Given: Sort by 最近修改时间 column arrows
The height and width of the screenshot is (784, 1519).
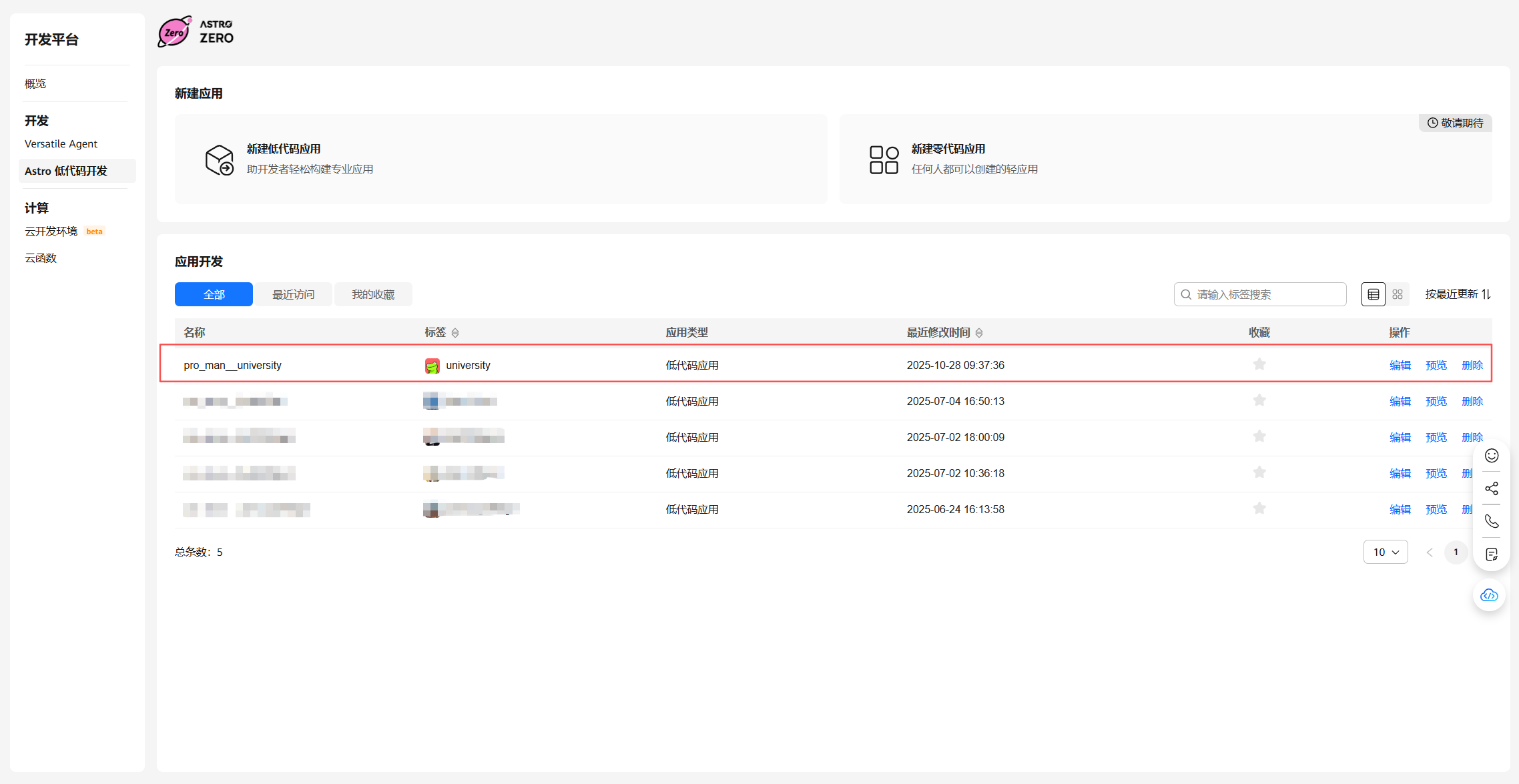Looking at the screenshot, I should (x=979, y=333).
